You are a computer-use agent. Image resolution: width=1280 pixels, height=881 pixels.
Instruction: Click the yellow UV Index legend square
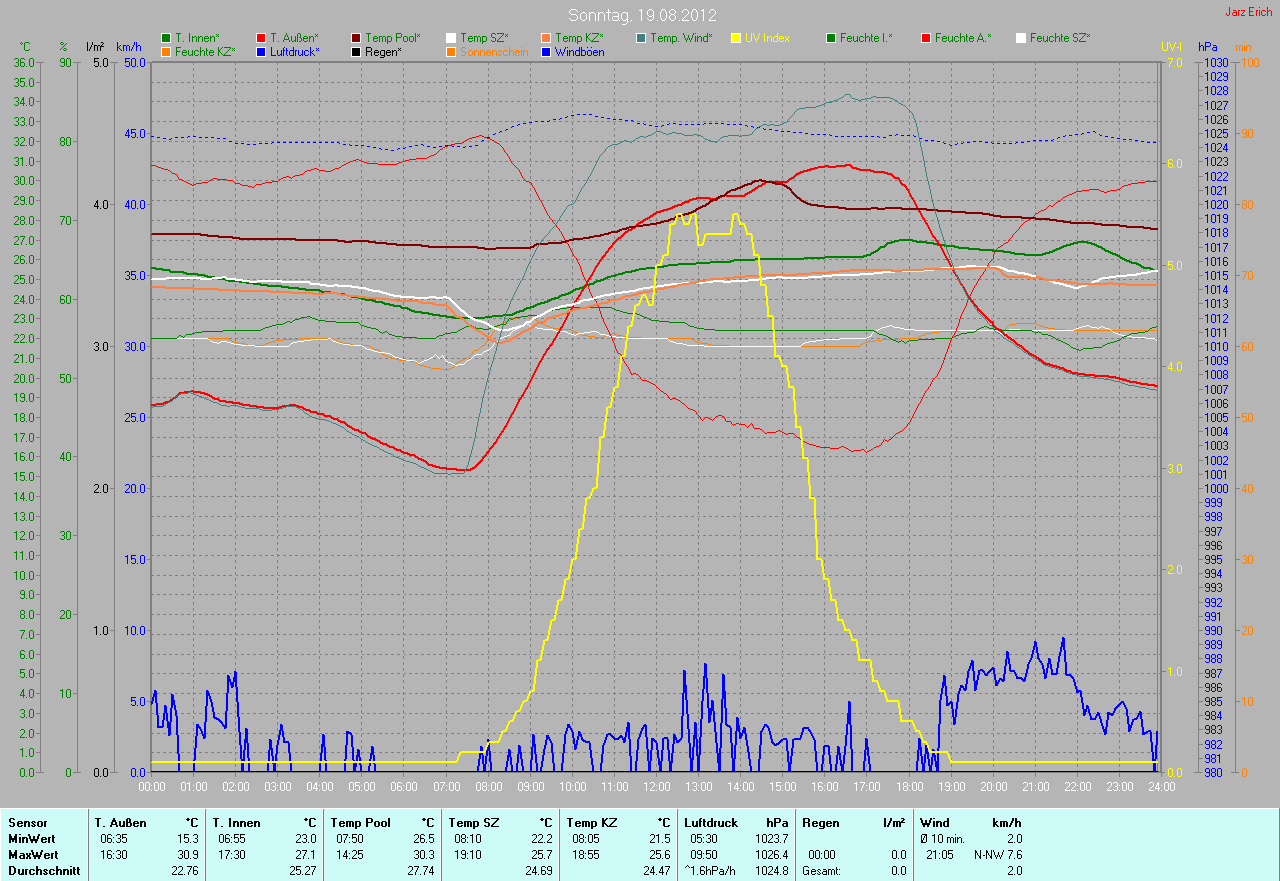[x=736, y=38]
